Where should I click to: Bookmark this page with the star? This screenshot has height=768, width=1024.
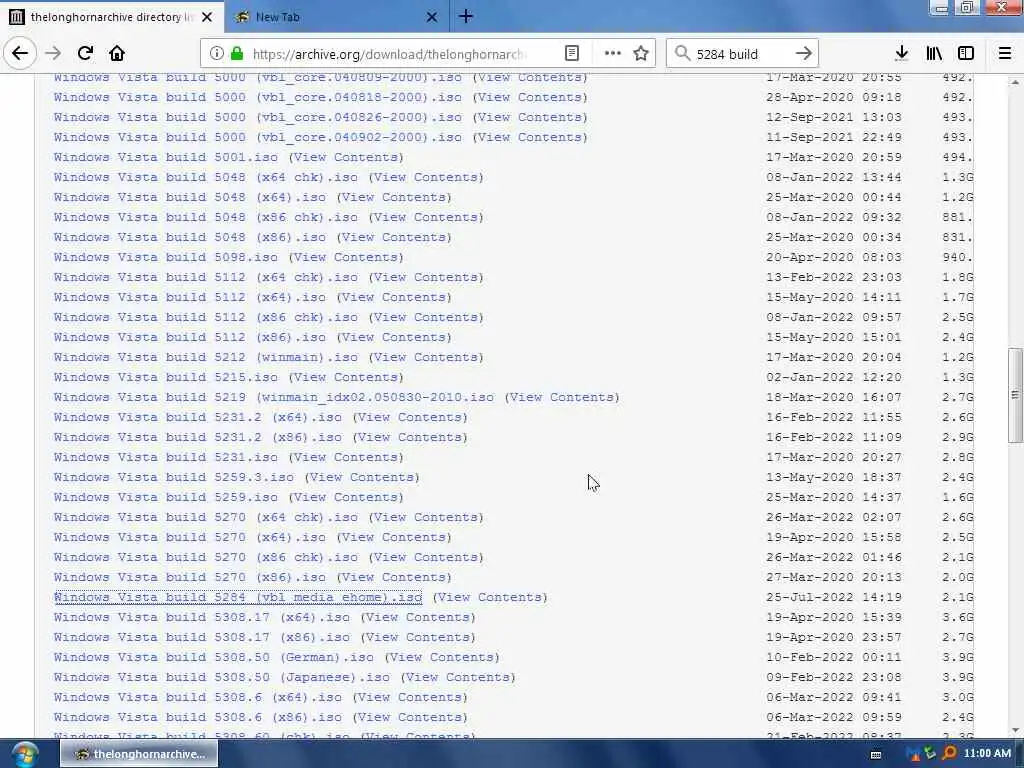click(x=641, y=54)
